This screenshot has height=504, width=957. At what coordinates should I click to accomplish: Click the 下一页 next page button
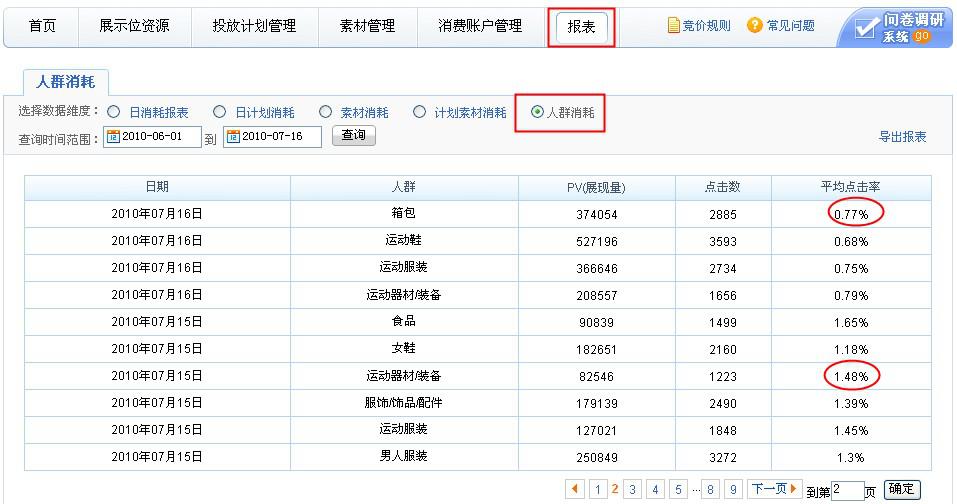[x=774, y=489]
